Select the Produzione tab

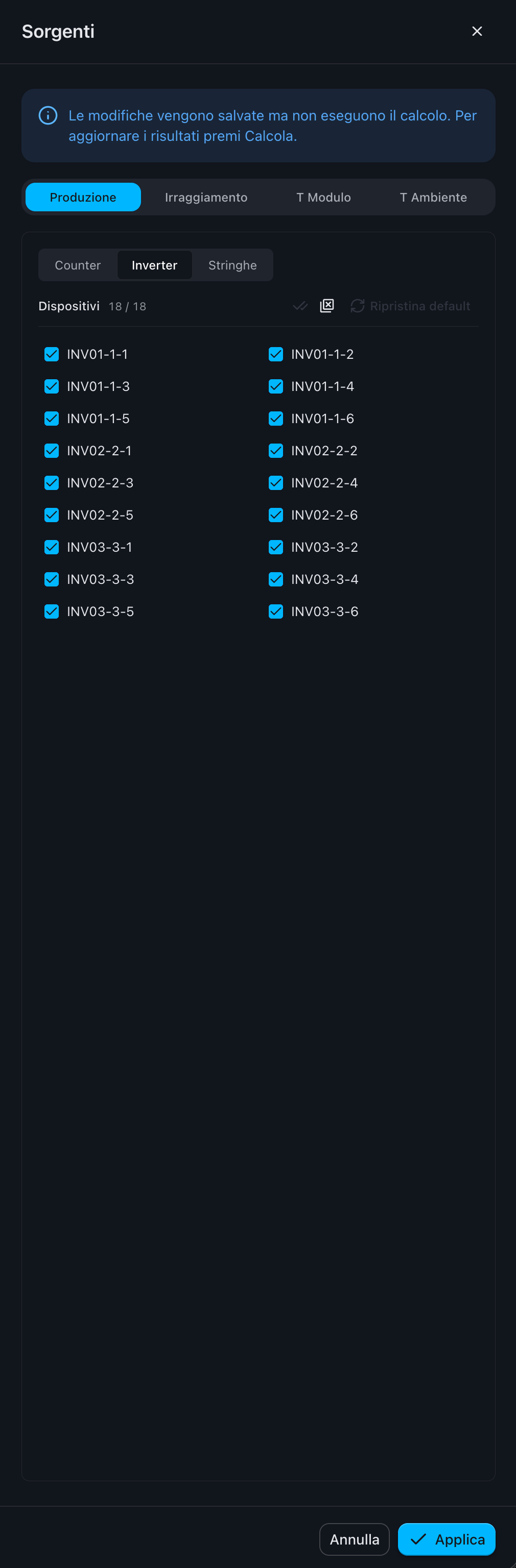point(83,197)
